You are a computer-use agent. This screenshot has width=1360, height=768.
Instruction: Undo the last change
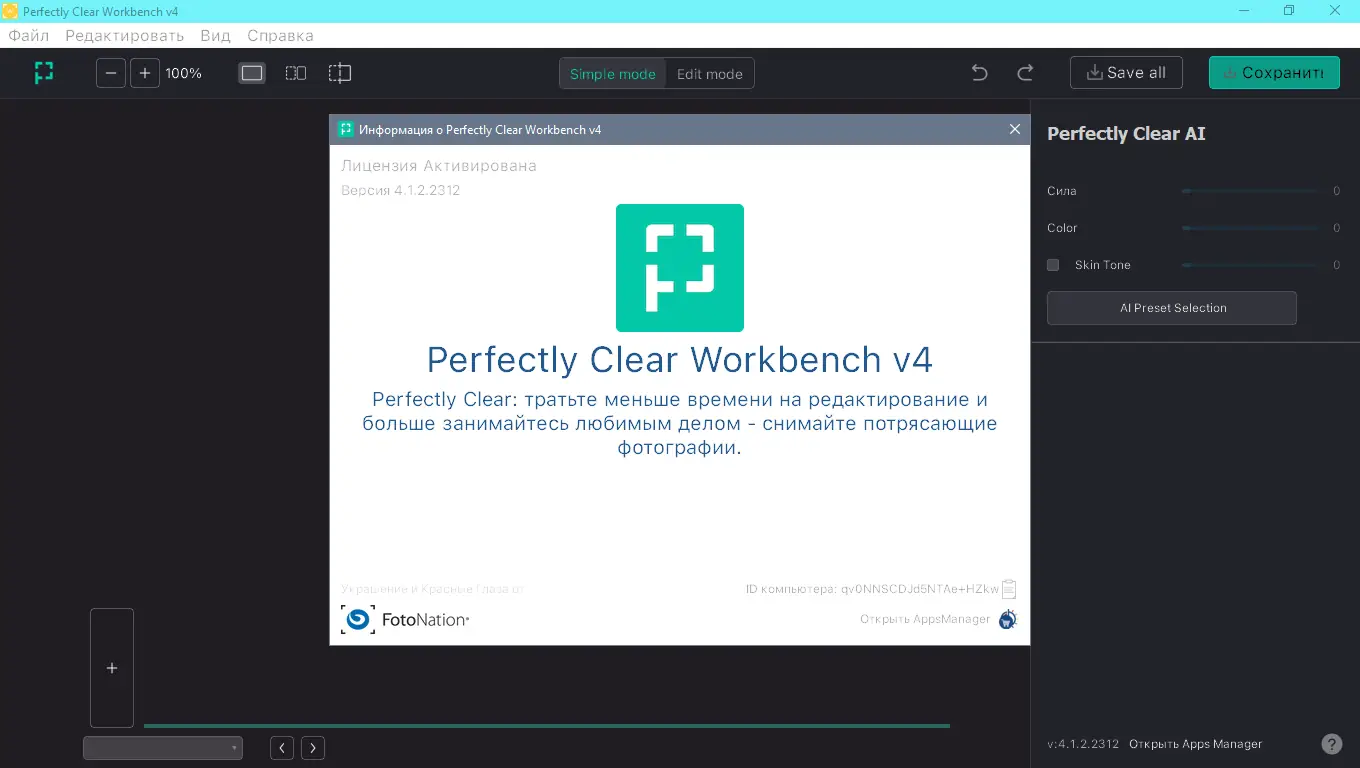(980, 73)
